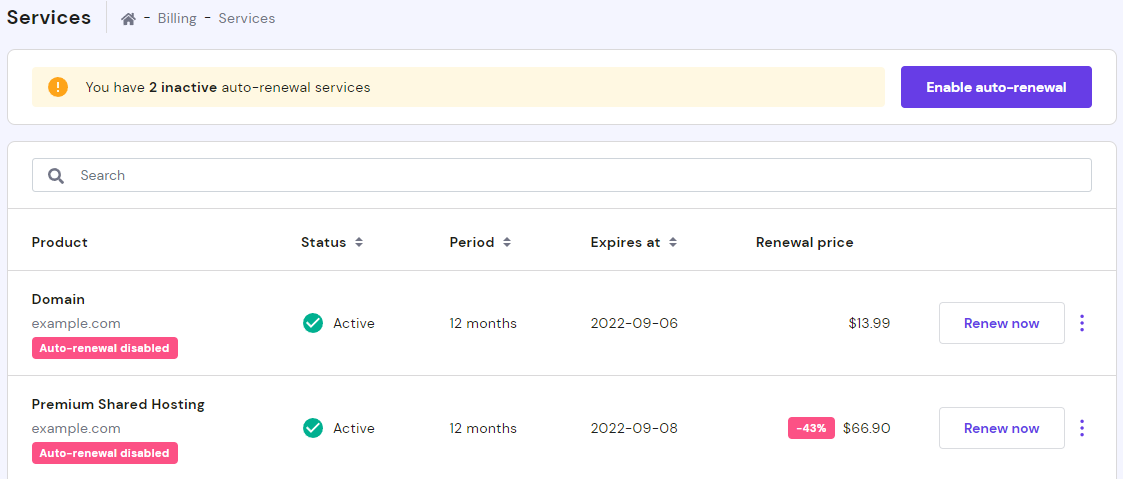This screenshot has height=479, width=1123.
Task: Click the -43% discount badge
Action: click(811, 428)
